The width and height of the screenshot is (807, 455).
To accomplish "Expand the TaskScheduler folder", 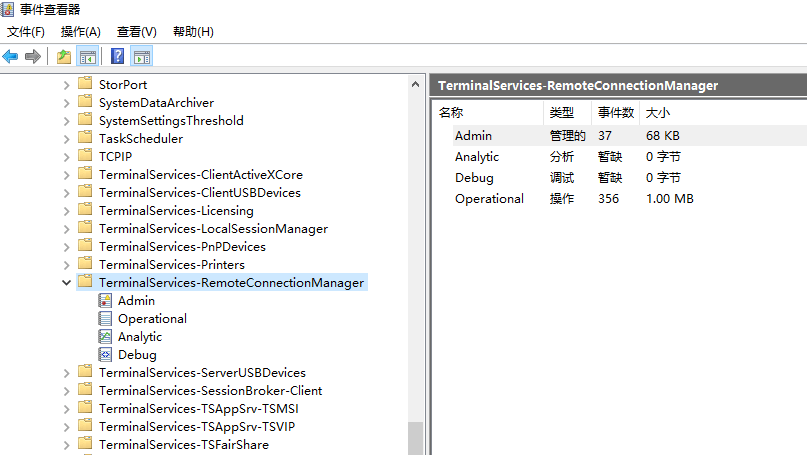I will (x=66, y=139).
